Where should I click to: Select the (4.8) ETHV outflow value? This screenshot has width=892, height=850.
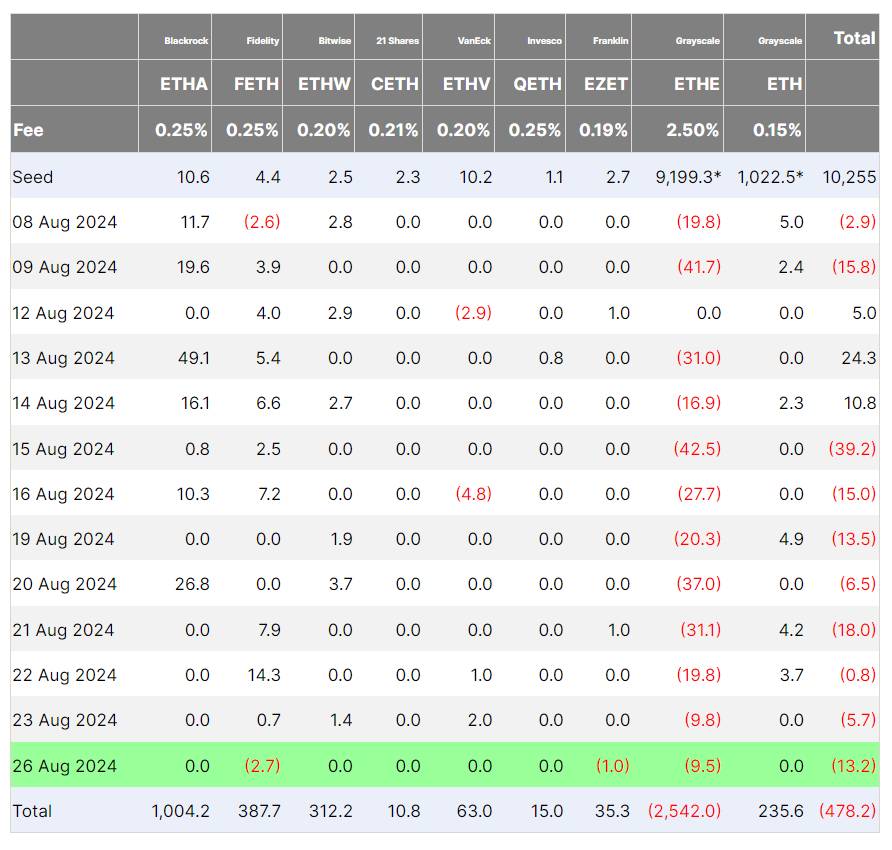pyautogui.click(x=473, y=494)
